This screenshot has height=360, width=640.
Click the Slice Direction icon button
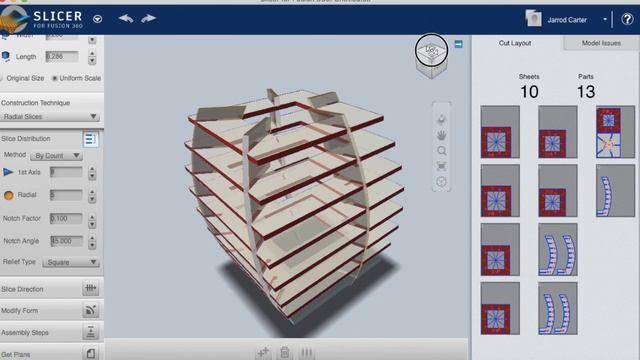click(90, 288)
